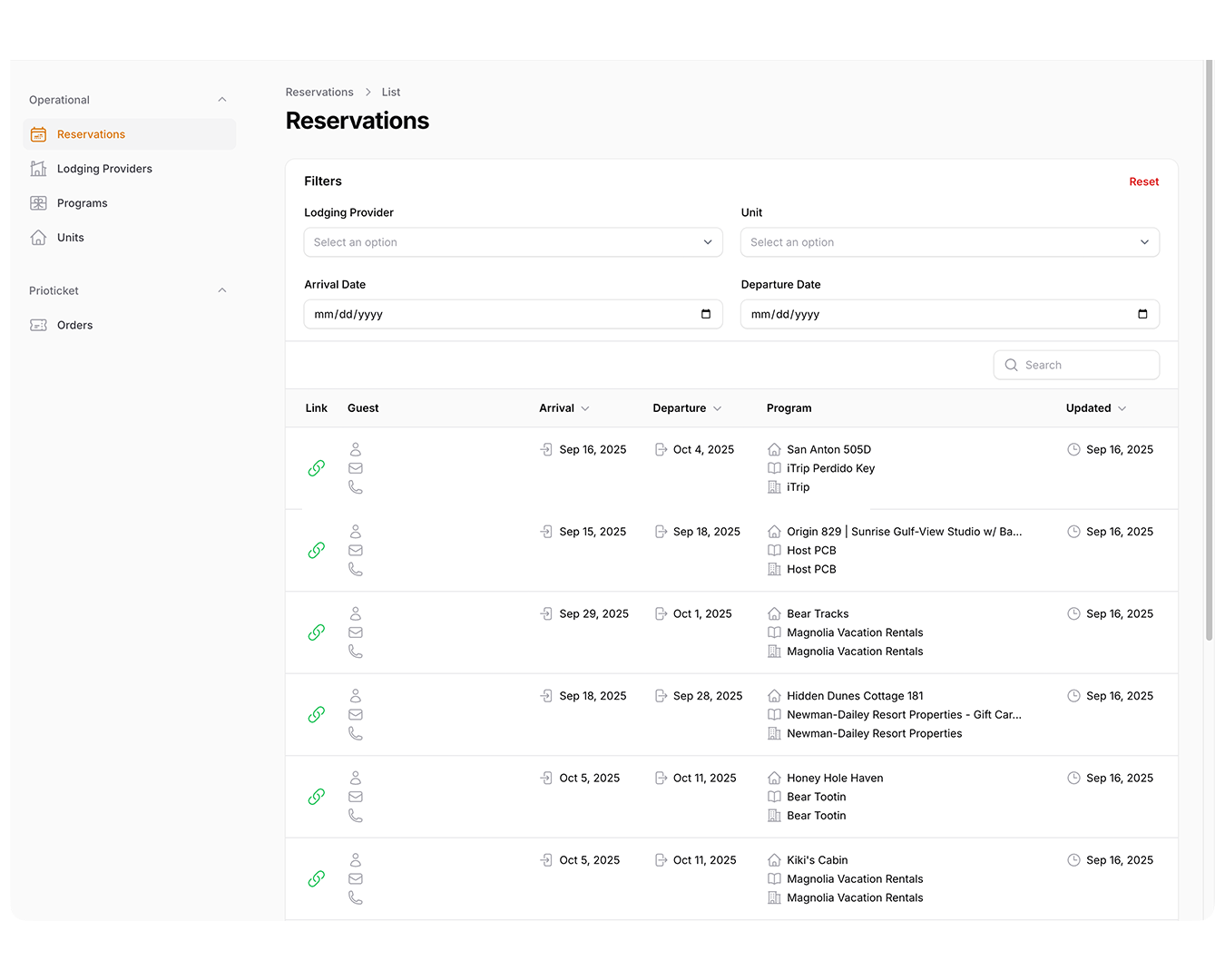Navigate to Units in sidebar
This screenshot has height=980, width=1225.
[130, 238]
